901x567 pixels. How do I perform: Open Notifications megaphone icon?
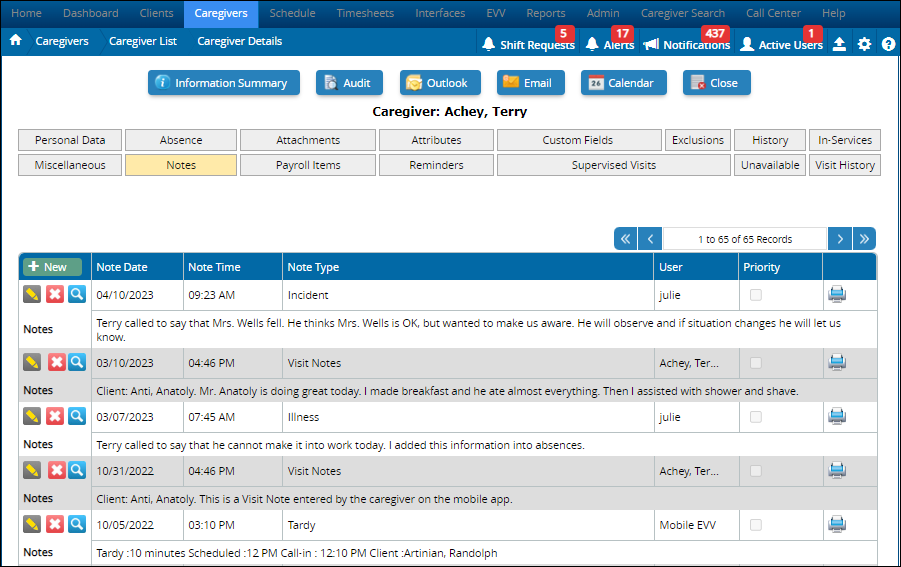(x=651, y=44)
